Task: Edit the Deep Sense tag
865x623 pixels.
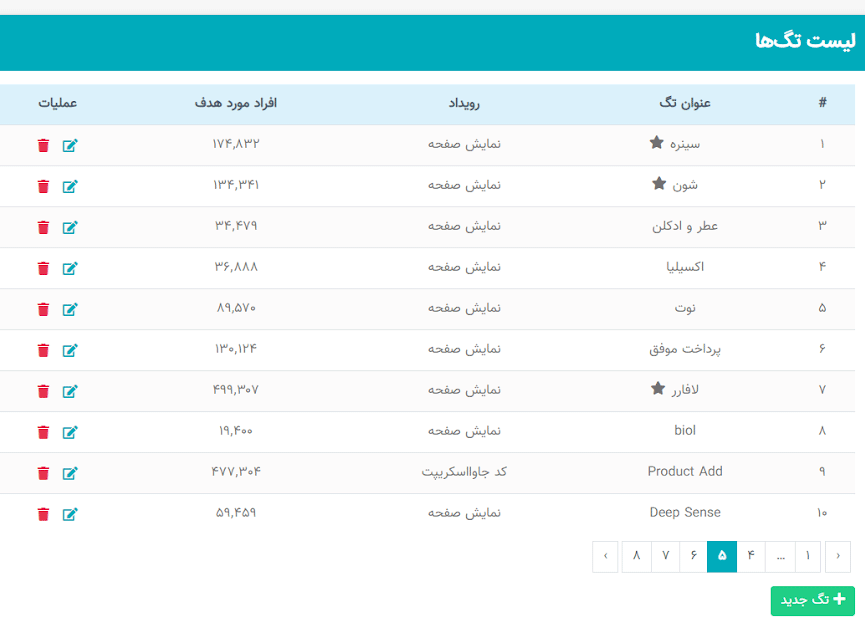Action: pyautogui.click(x=70, y=514)
